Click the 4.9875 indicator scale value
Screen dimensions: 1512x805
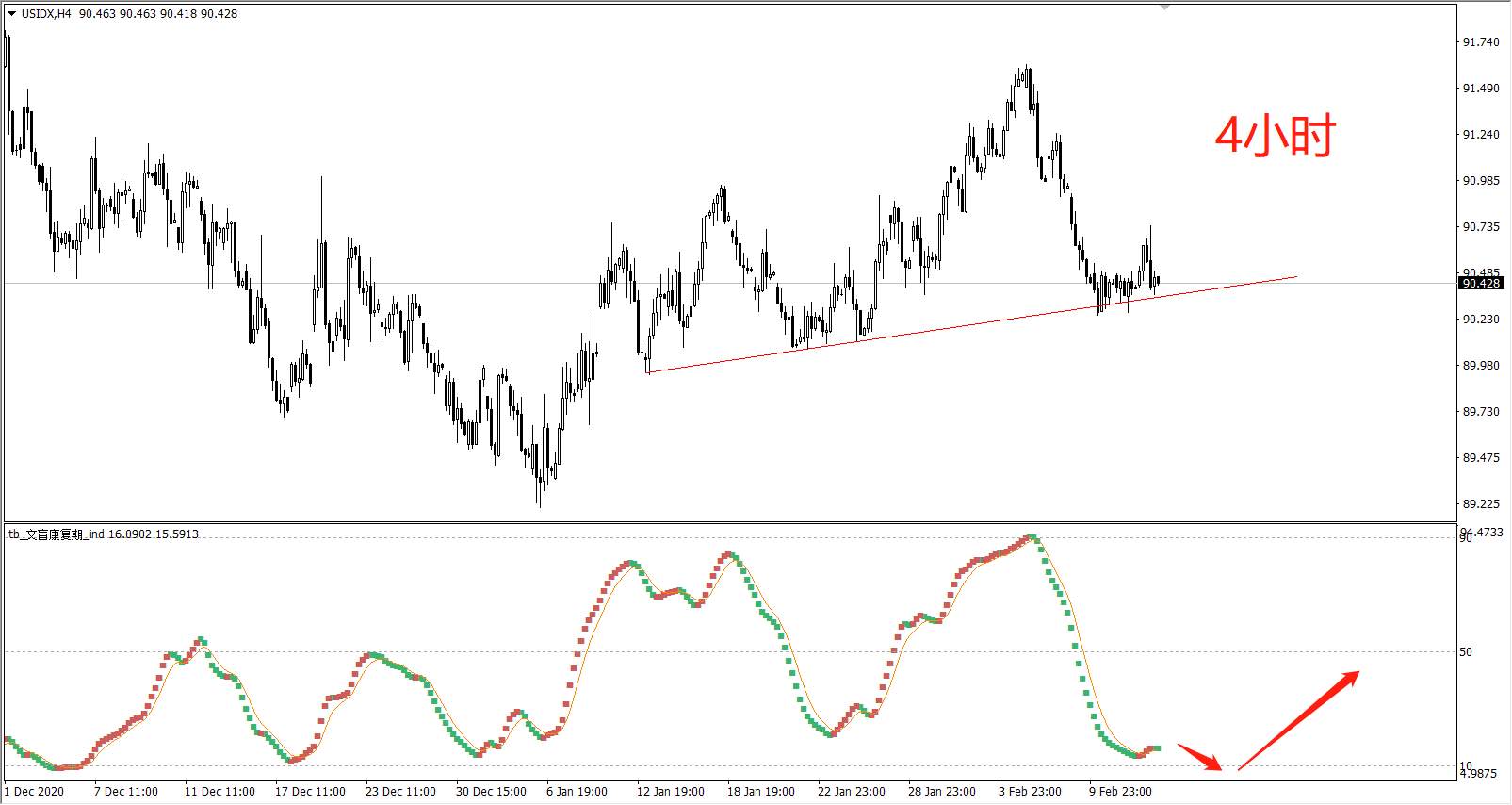pyautogui.click(x=1476, y=774)
